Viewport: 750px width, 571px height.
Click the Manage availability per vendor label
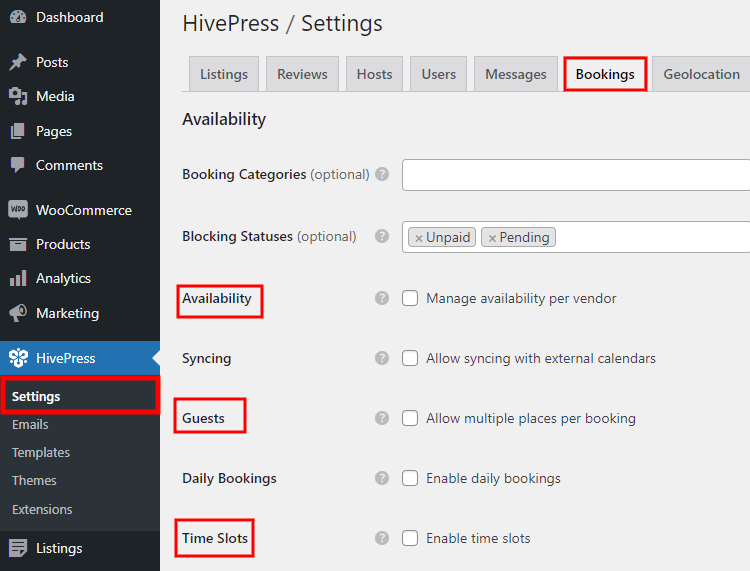pos(521,298)
